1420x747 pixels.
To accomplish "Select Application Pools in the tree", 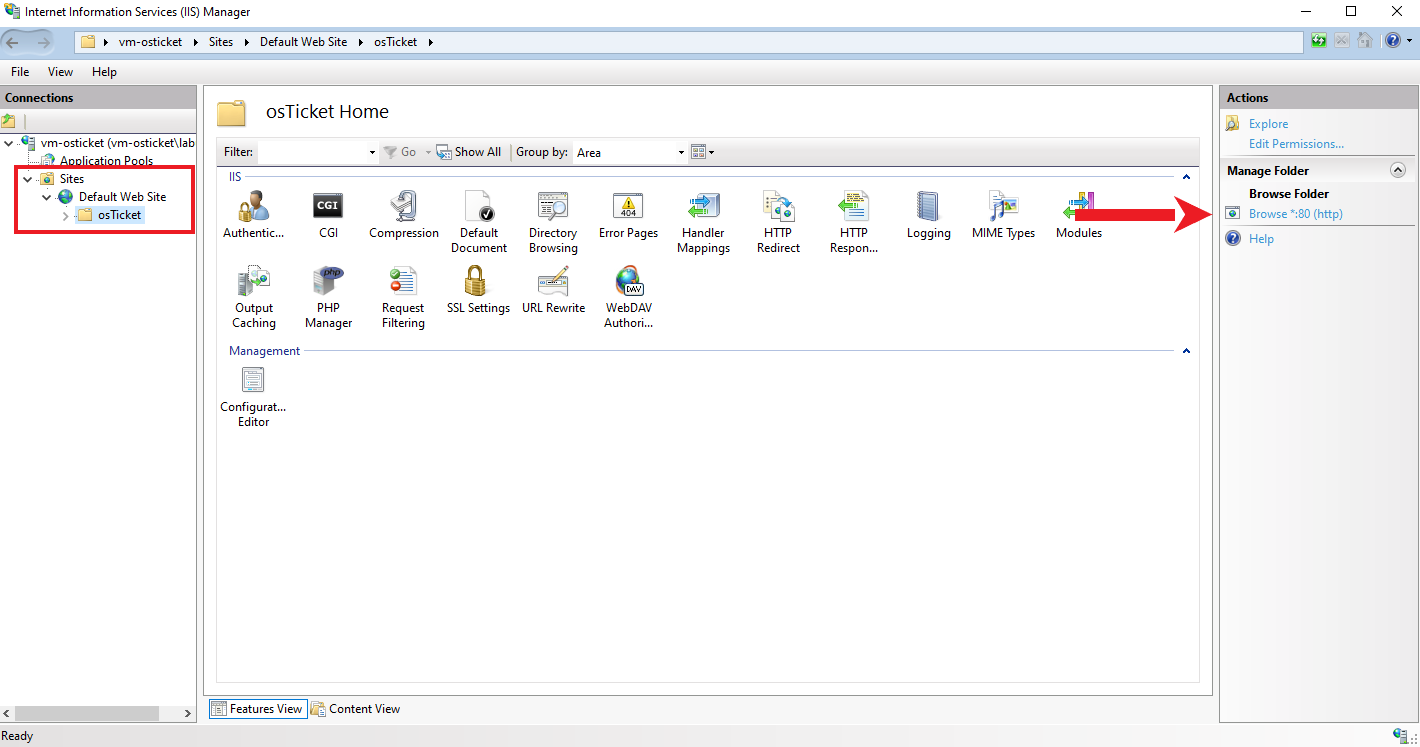I will (106, 161).
